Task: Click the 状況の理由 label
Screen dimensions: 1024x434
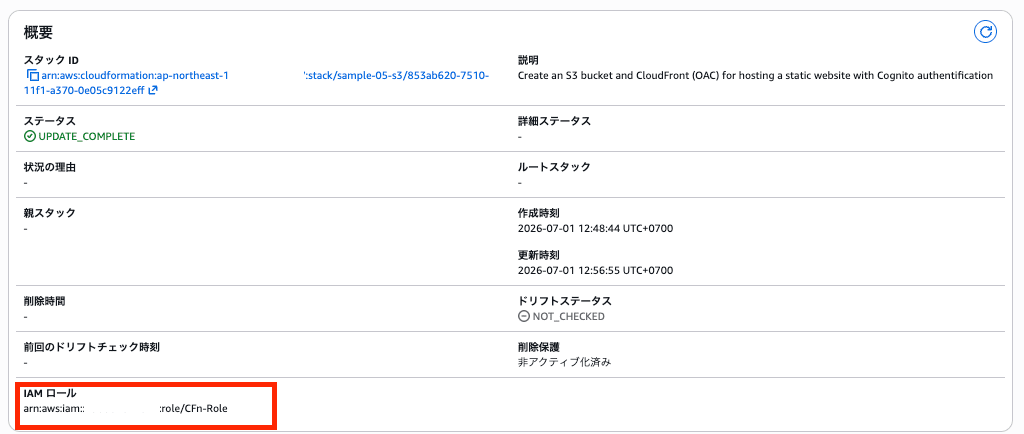Action: coord(50,167)
